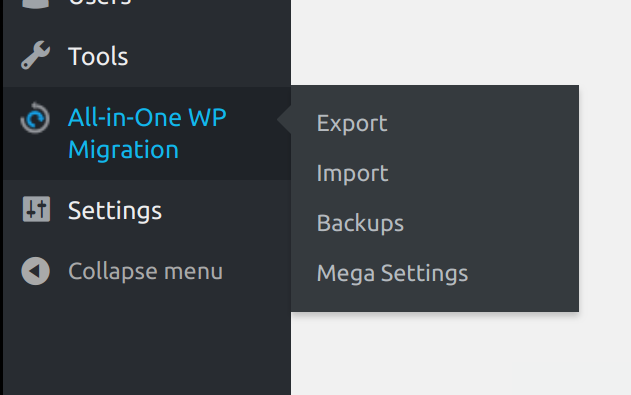Open the Export submenu item
Screen dimensions: 631x395
click(x=352, y=123)
